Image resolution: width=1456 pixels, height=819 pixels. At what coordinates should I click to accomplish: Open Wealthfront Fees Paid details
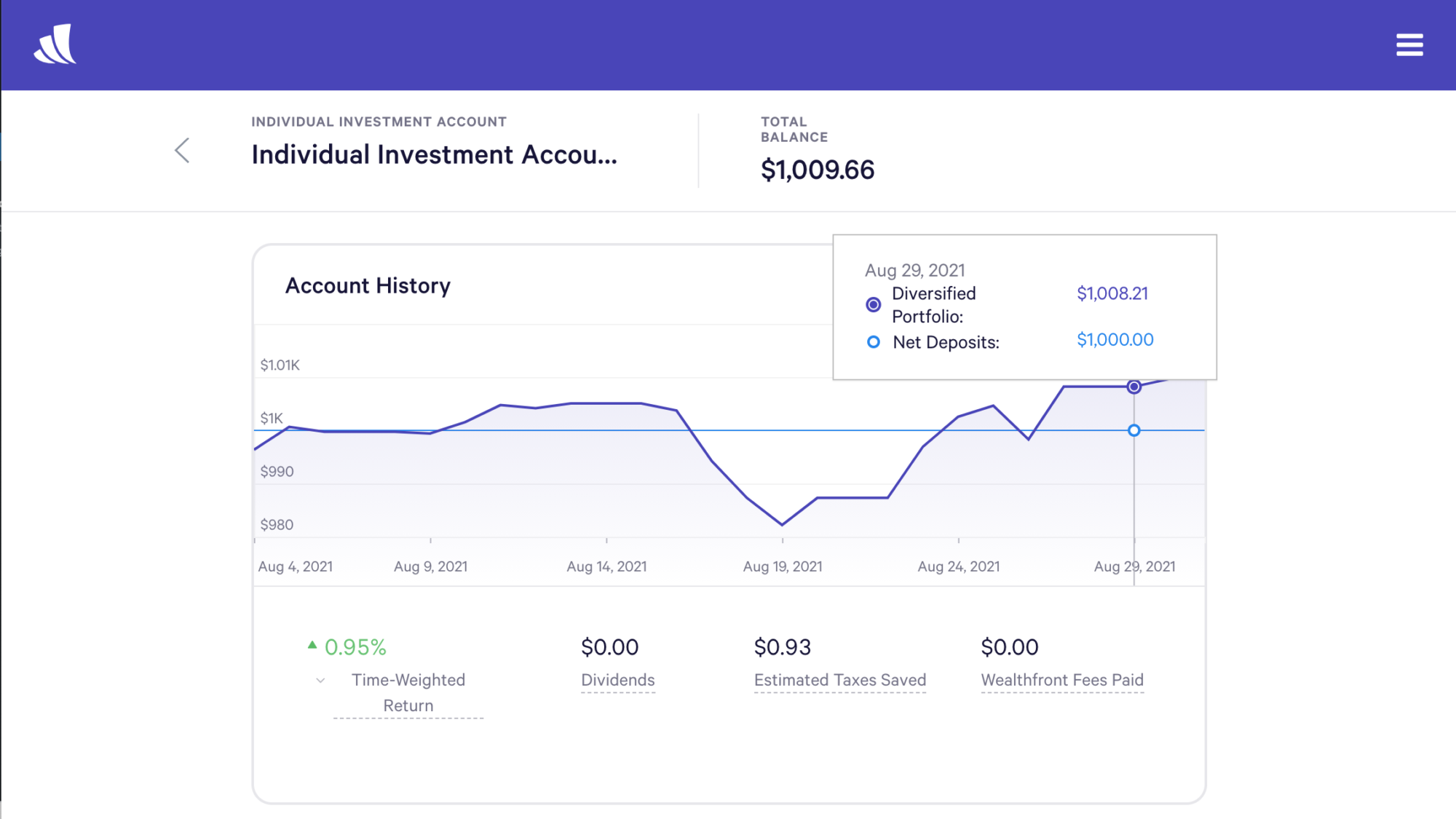[x=1061, y=680]
